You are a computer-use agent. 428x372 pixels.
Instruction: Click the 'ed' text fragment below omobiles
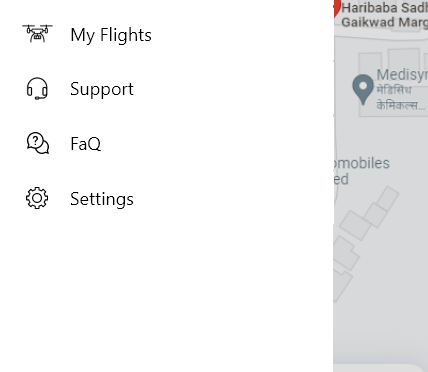pos(341,179)
